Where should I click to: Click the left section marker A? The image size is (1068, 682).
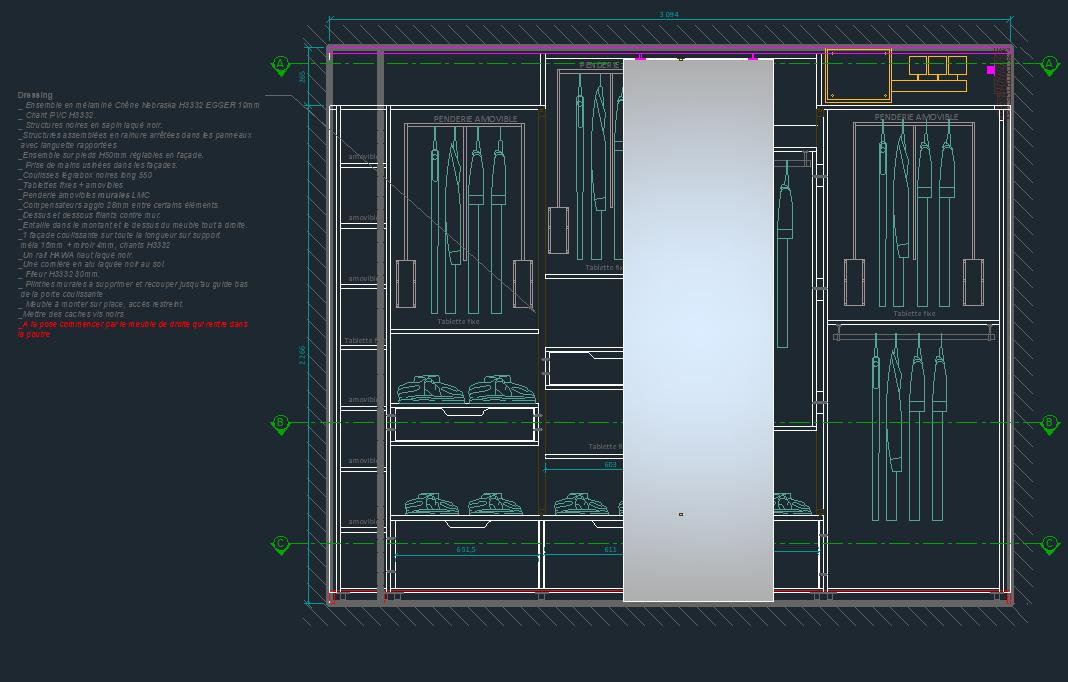[x=281, y=65]
